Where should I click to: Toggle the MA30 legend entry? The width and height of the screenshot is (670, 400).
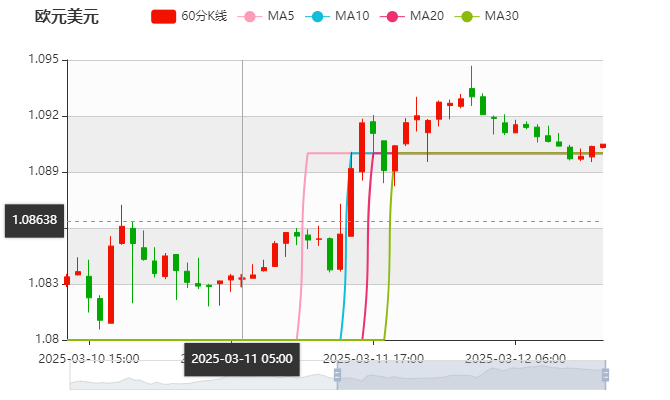(487, 16)
